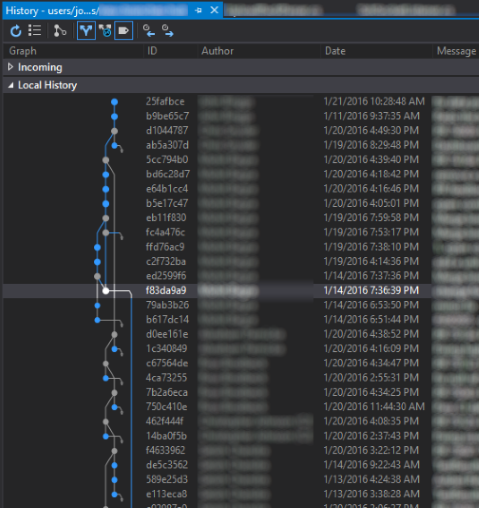Screen dimensions: 479x508
Task: Pin the History tab
Action: point(198,10)
